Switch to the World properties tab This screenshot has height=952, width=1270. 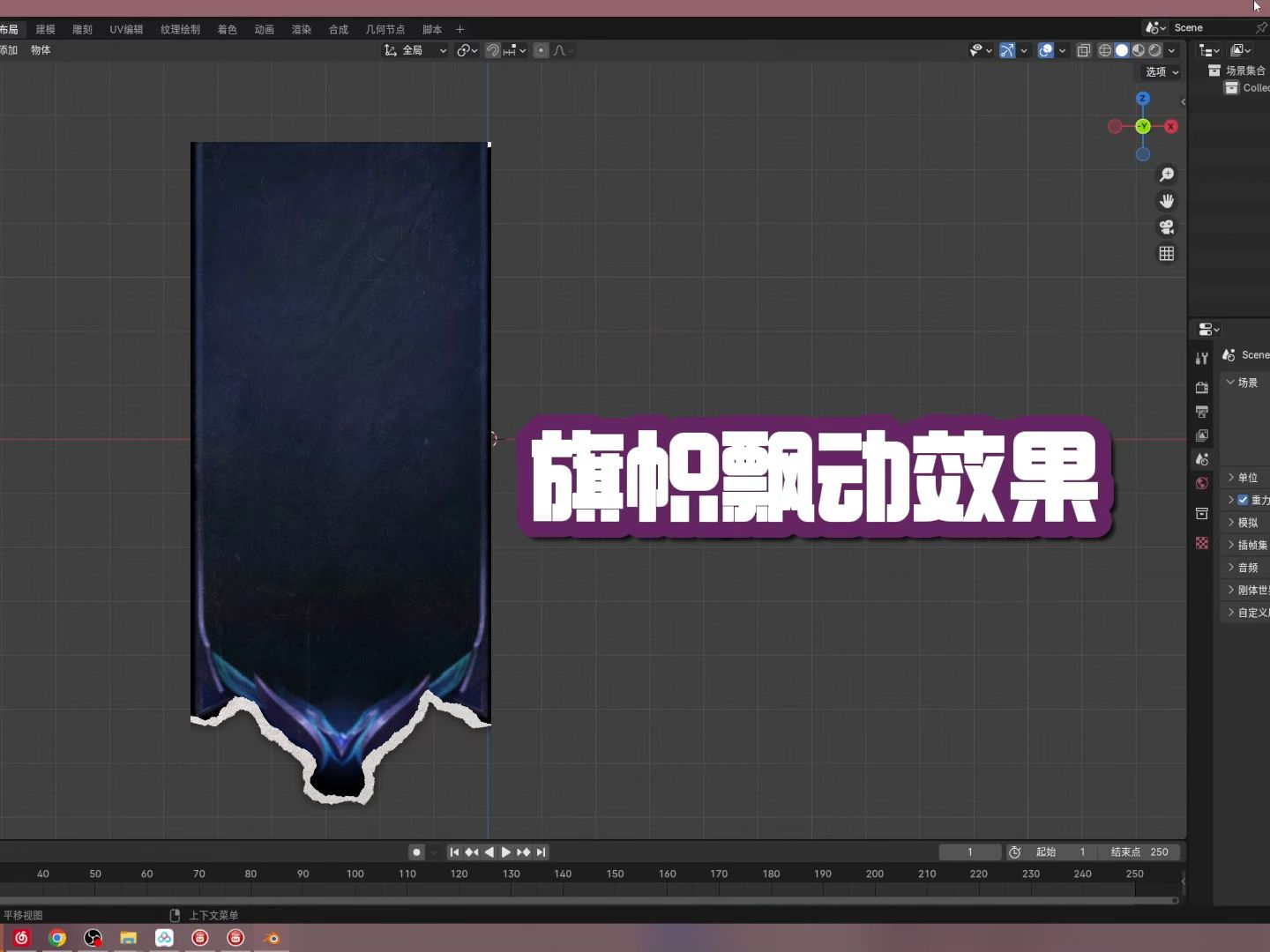pyautogui.click(x=1201, y=484)
